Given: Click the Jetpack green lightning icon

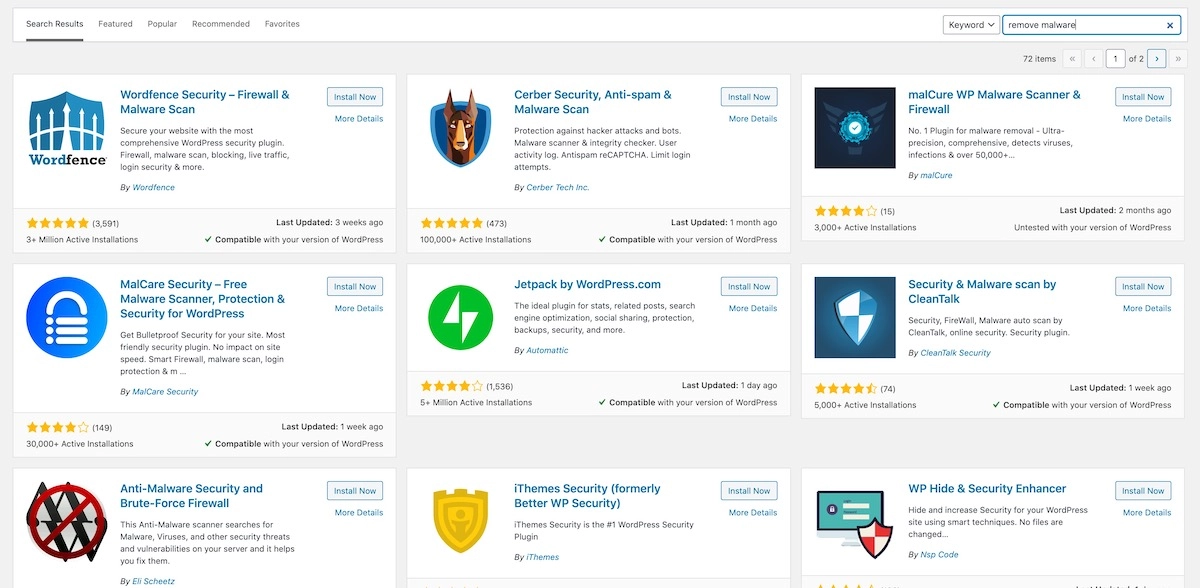Looking at the screenshot, I should (x=461, y=318).
